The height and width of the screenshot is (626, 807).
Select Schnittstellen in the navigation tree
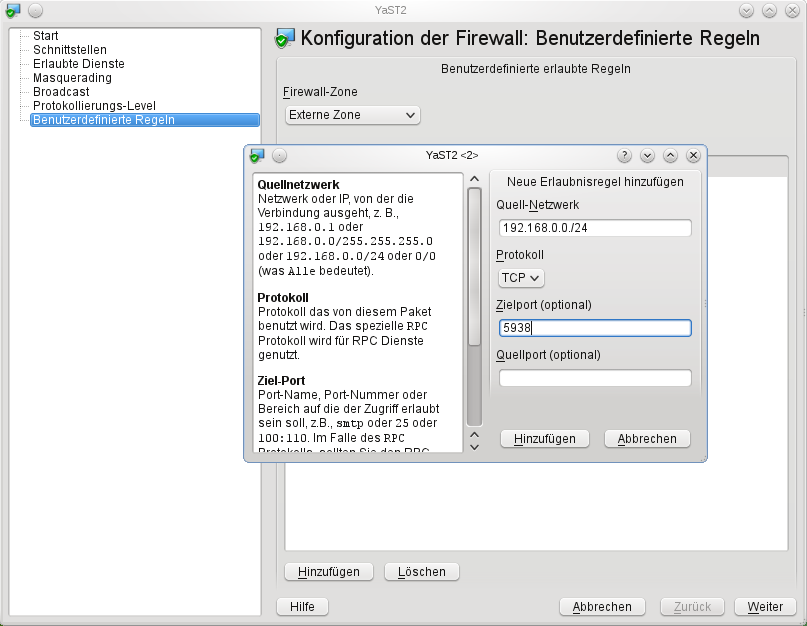click(x=70, y=50)
